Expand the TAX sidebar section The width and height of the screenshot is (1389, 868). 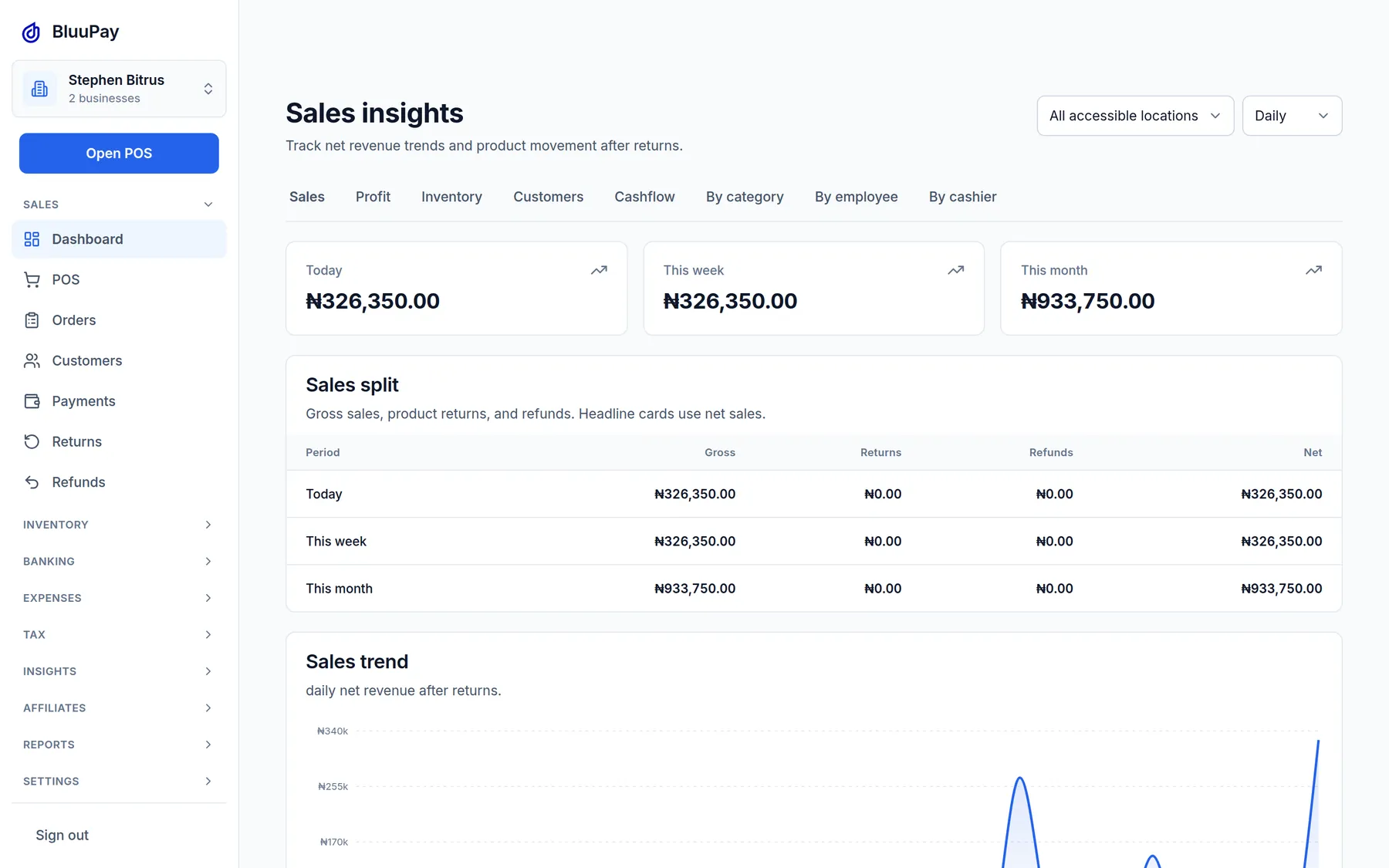point(119,634)
